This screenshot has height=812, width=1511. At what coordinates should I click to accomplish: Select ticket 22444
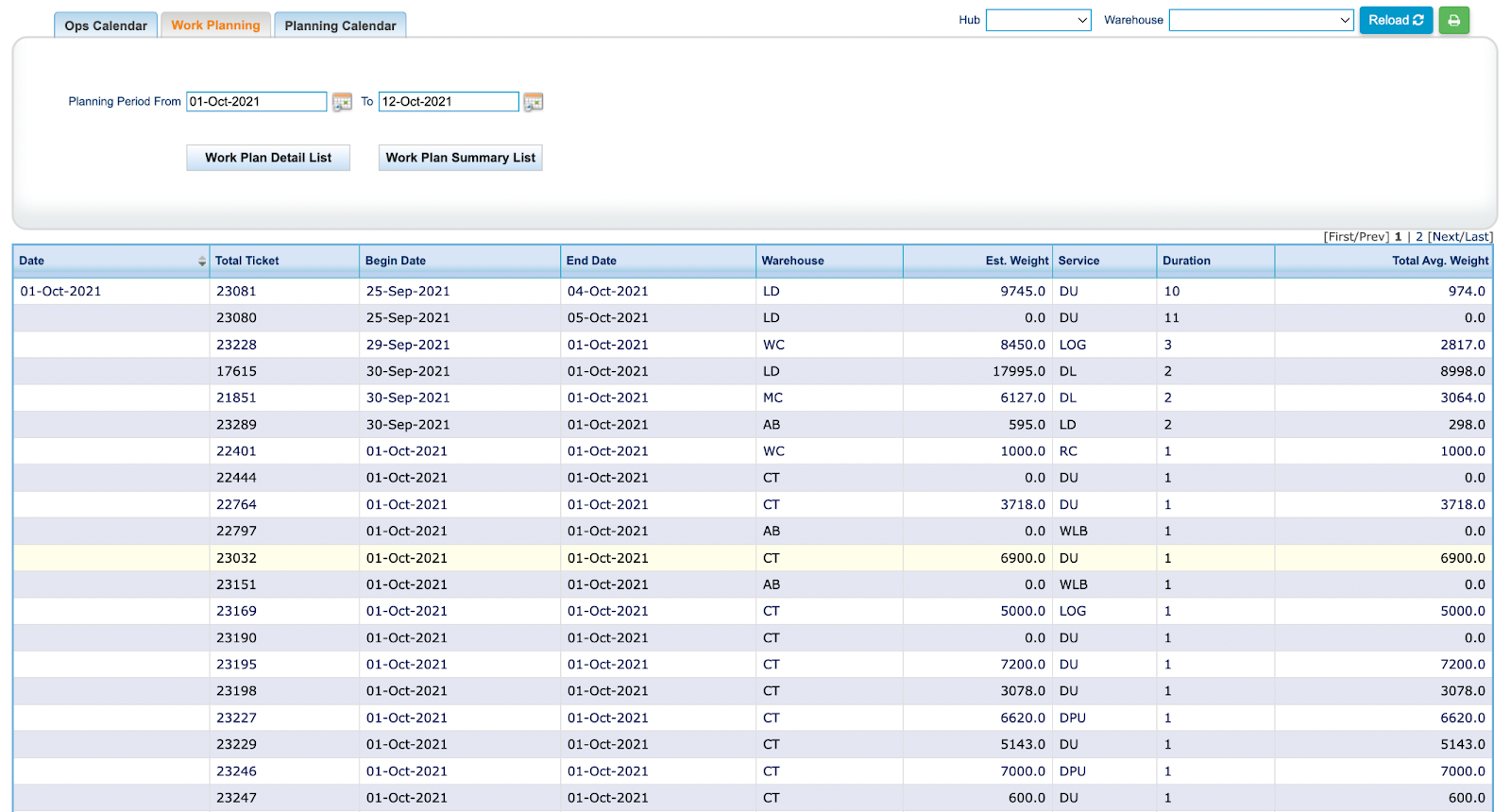pyautogui.click(x=236, y=478)
